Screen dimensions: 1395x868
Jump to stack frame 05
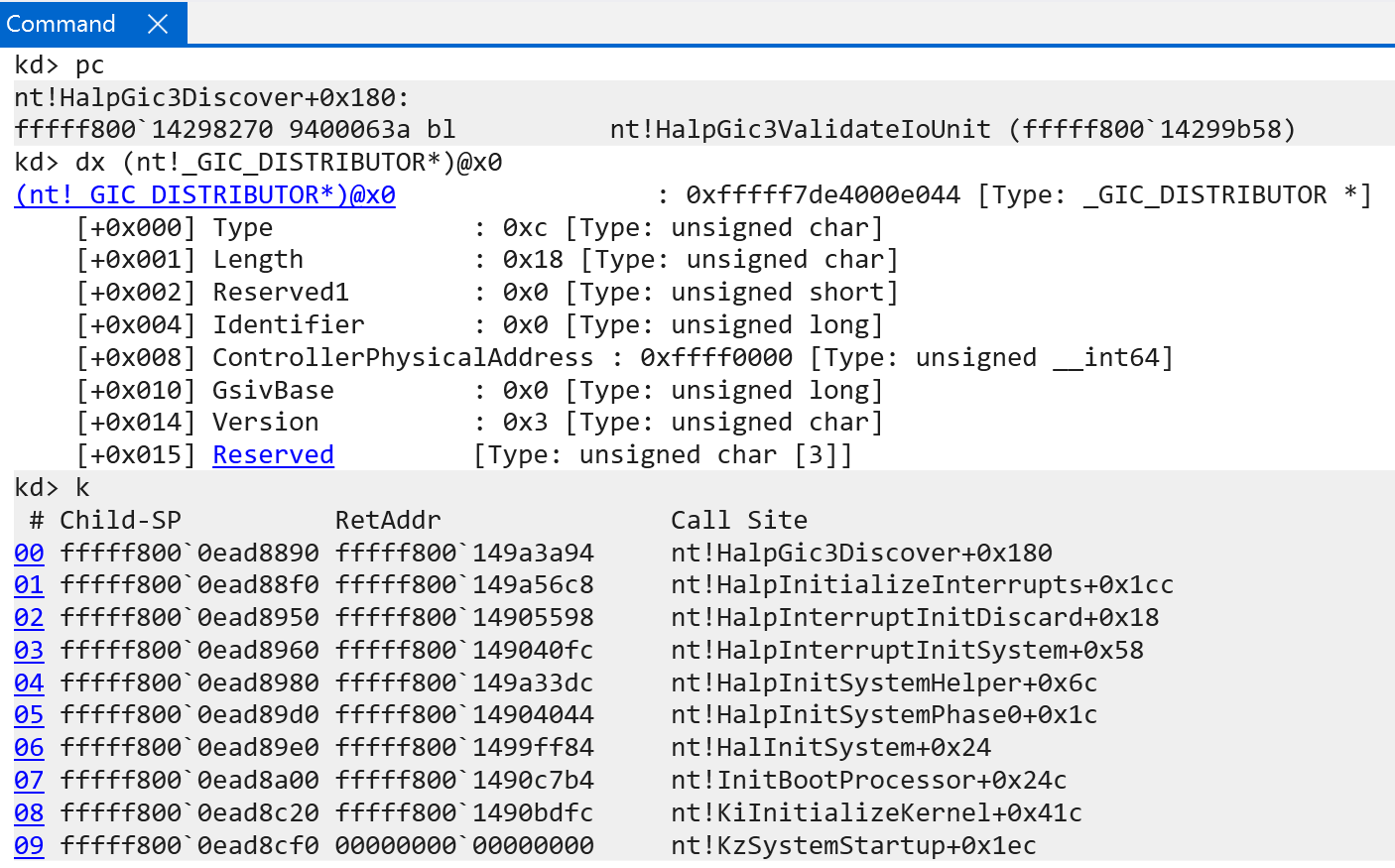pyautogui.click(x=29, y=715)
